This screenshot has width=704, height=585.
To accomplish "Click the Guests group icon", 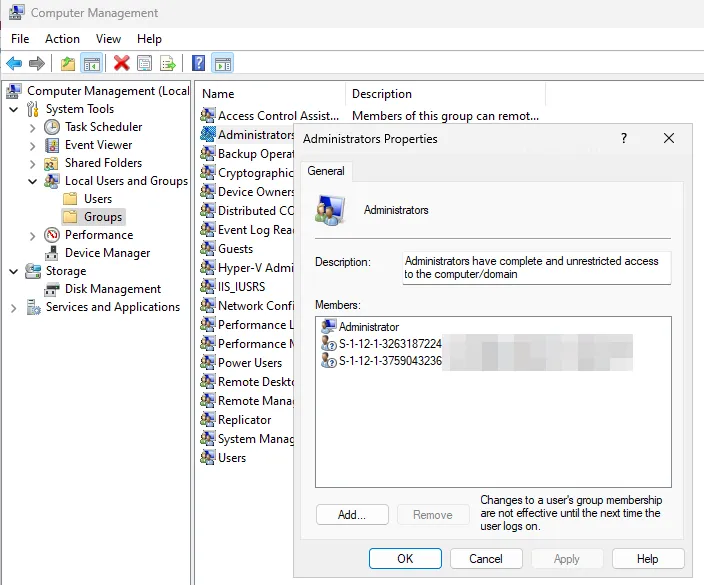I will point(207,248).
